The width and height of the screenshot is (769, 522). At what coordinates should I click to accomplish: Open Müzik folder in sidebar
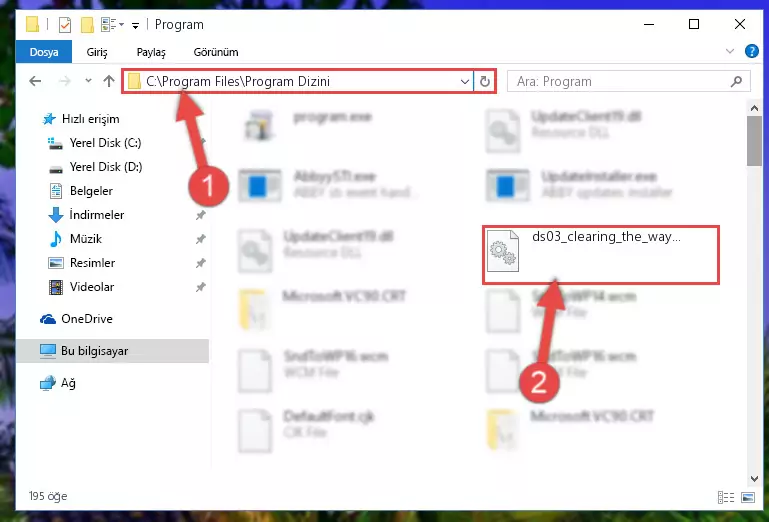point(86,239)
